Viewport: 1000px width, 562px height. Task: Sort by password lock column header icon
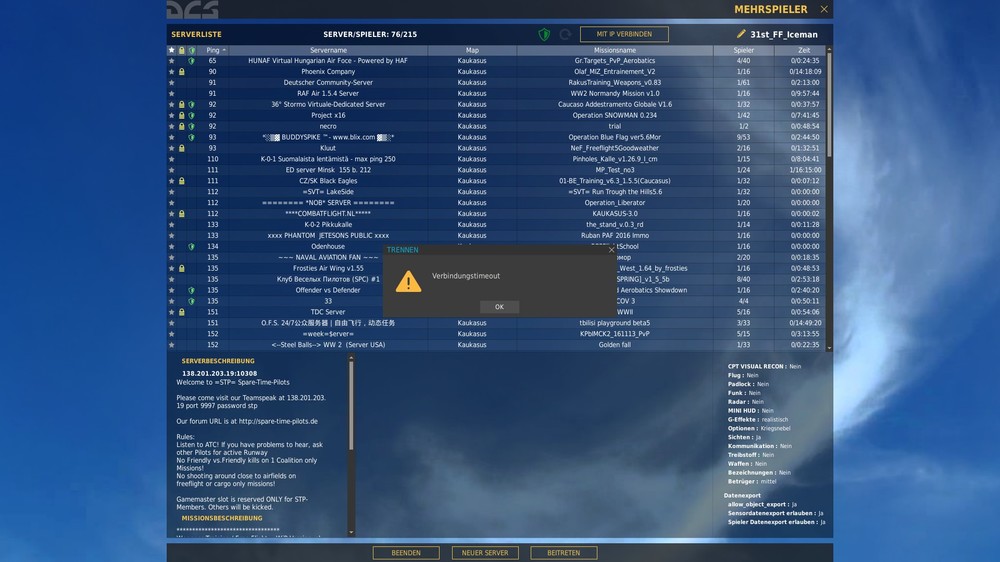coord(182,50)
